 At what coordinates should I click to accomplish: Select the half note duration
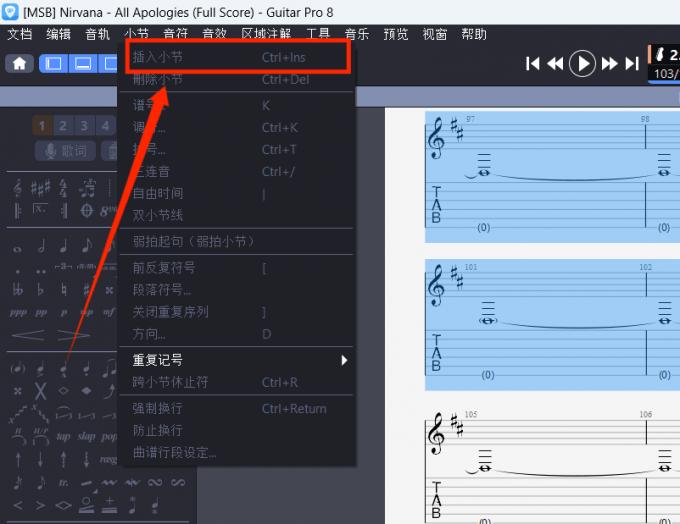(x=41, y=246)
